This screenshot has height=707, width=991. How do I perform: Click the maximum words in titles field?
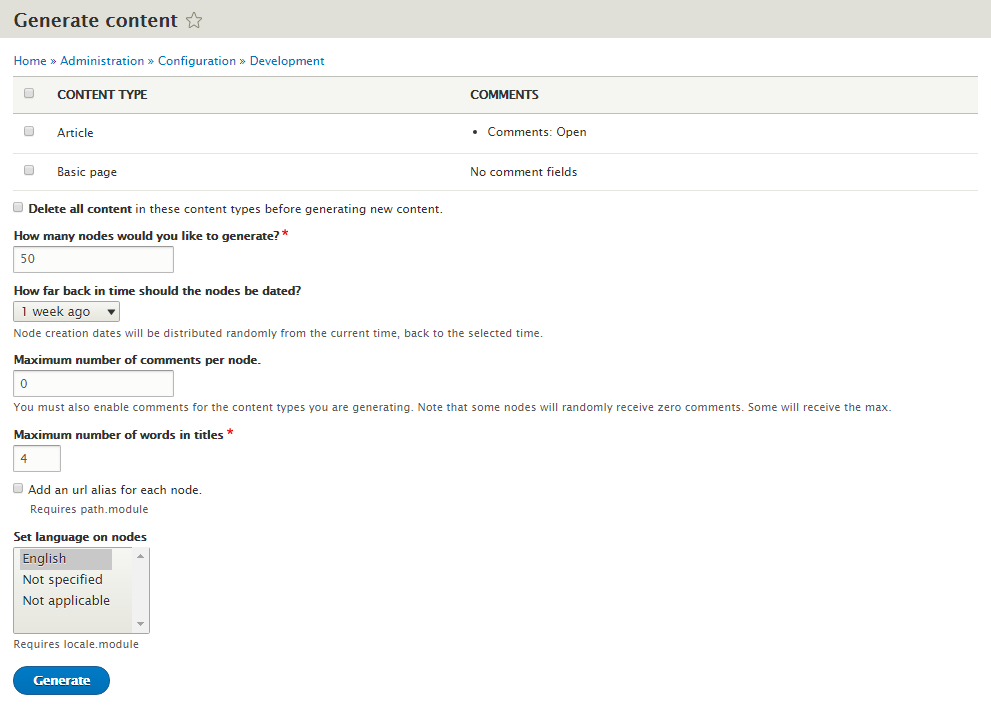[x=37, y=459]
